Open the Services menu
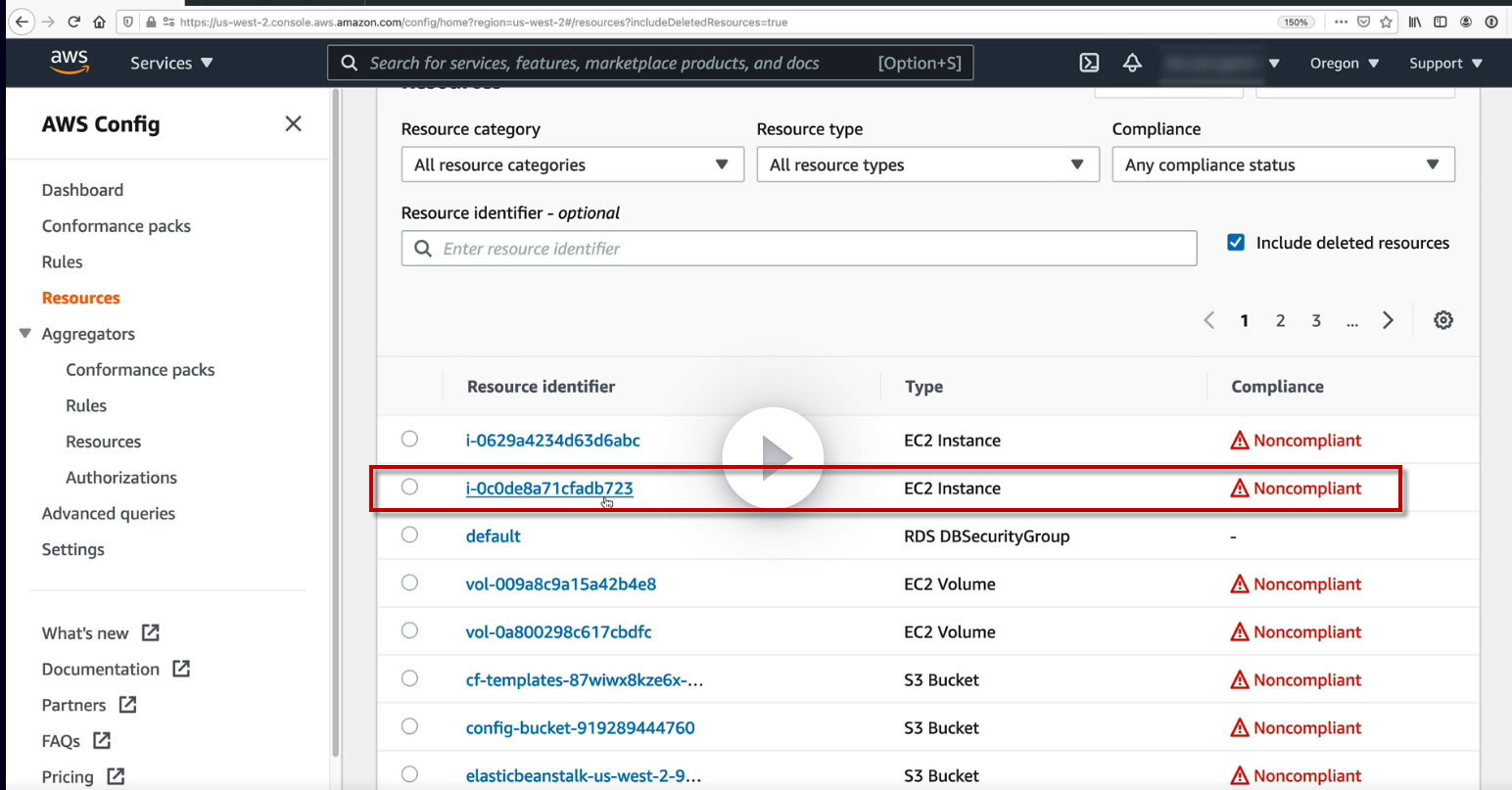Screen dimensions: 1512x790 (171, 63)
